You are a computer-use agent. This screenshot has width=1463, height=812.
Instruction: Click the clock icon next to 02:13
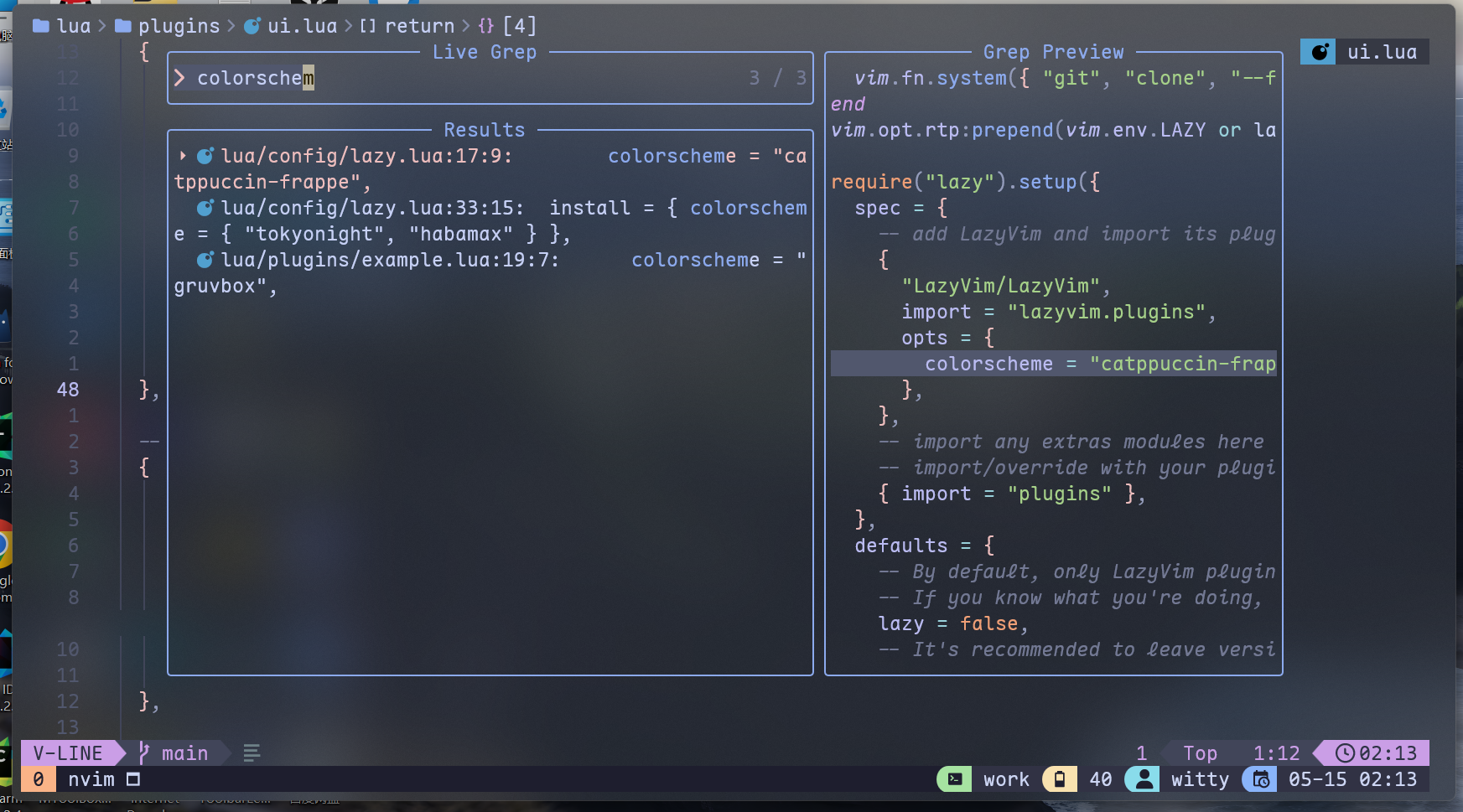click(1345, 753)
